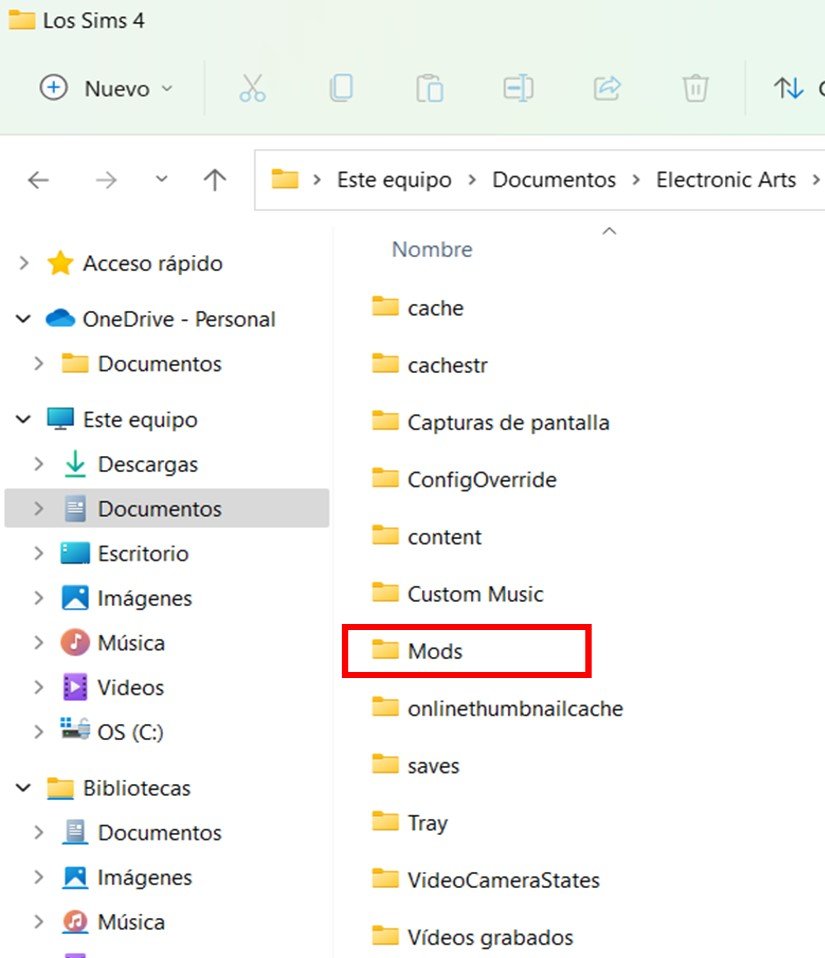This screenshot has height=958, width=825.
Task: Open the Mods folder
Action: (x=435, y=651)
